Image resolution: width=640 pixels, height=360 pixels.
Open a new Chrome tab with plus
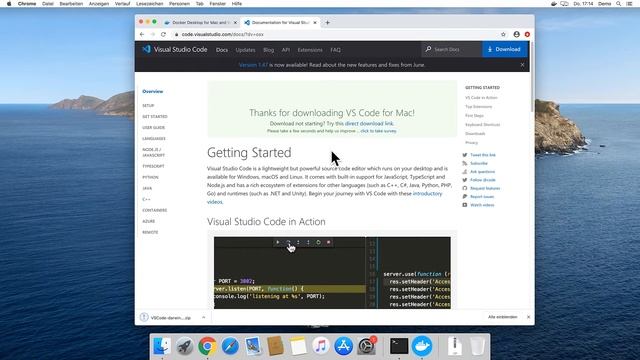[x=327, y=23]
